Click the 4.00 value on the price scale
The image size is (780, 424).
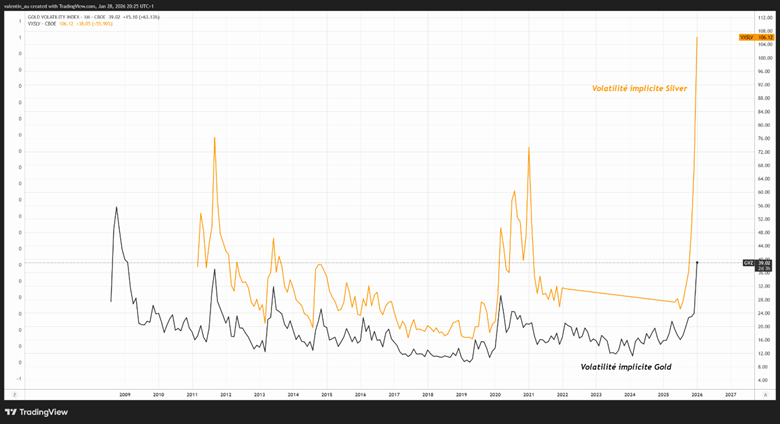(763, 380)
